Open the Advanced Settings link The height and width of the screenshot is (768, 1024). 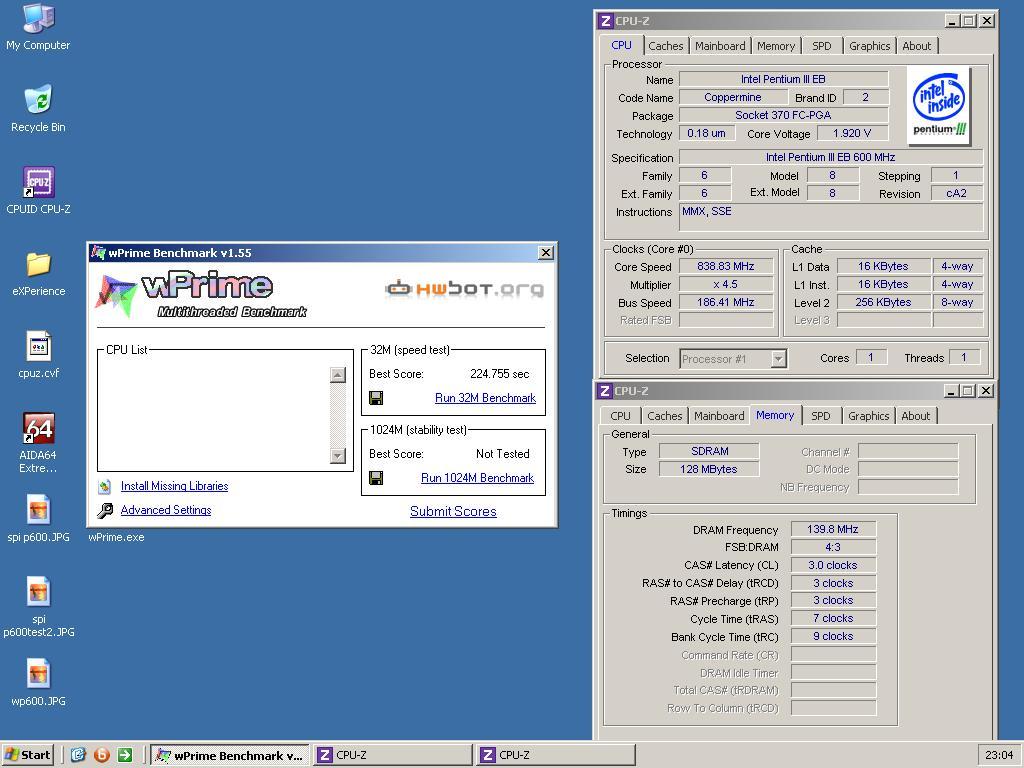pyautogui.click(x=166, y=510)
